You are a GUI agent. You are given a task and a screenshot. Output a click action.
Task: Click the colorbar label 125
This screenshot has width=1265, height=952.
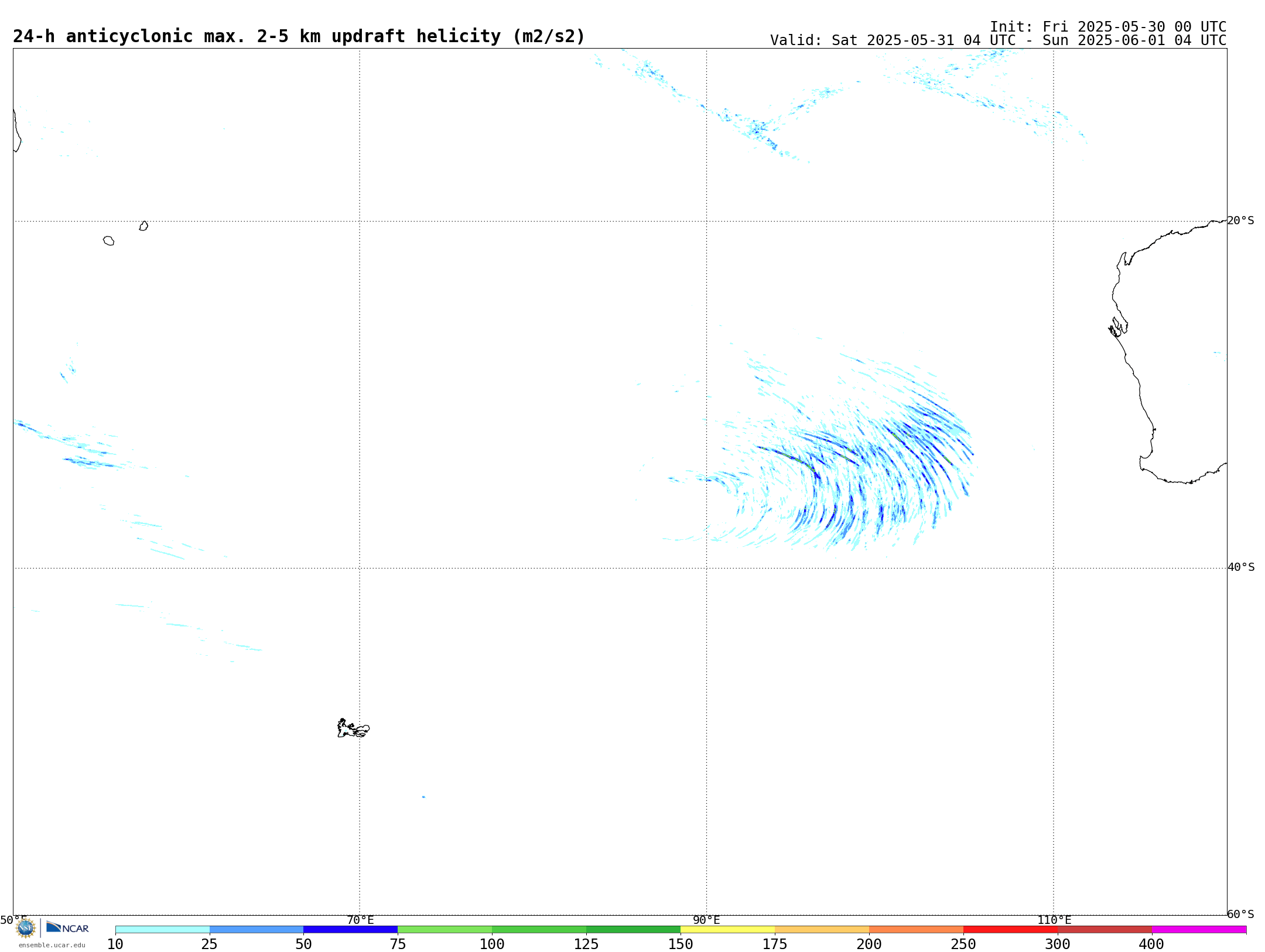[586, 944]
